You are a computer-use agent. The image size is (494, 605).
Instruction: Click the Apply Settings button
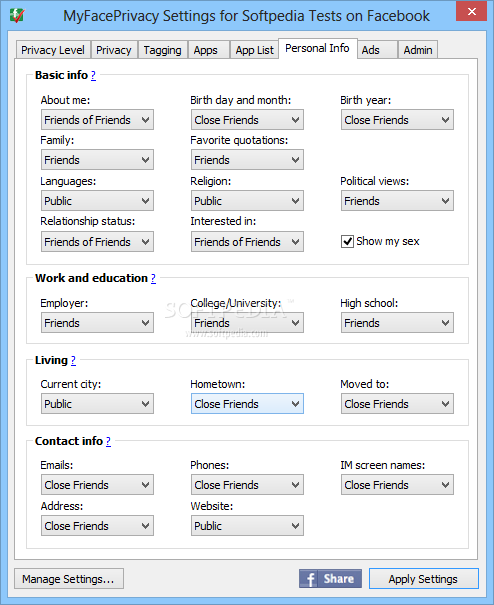point(423,578)
